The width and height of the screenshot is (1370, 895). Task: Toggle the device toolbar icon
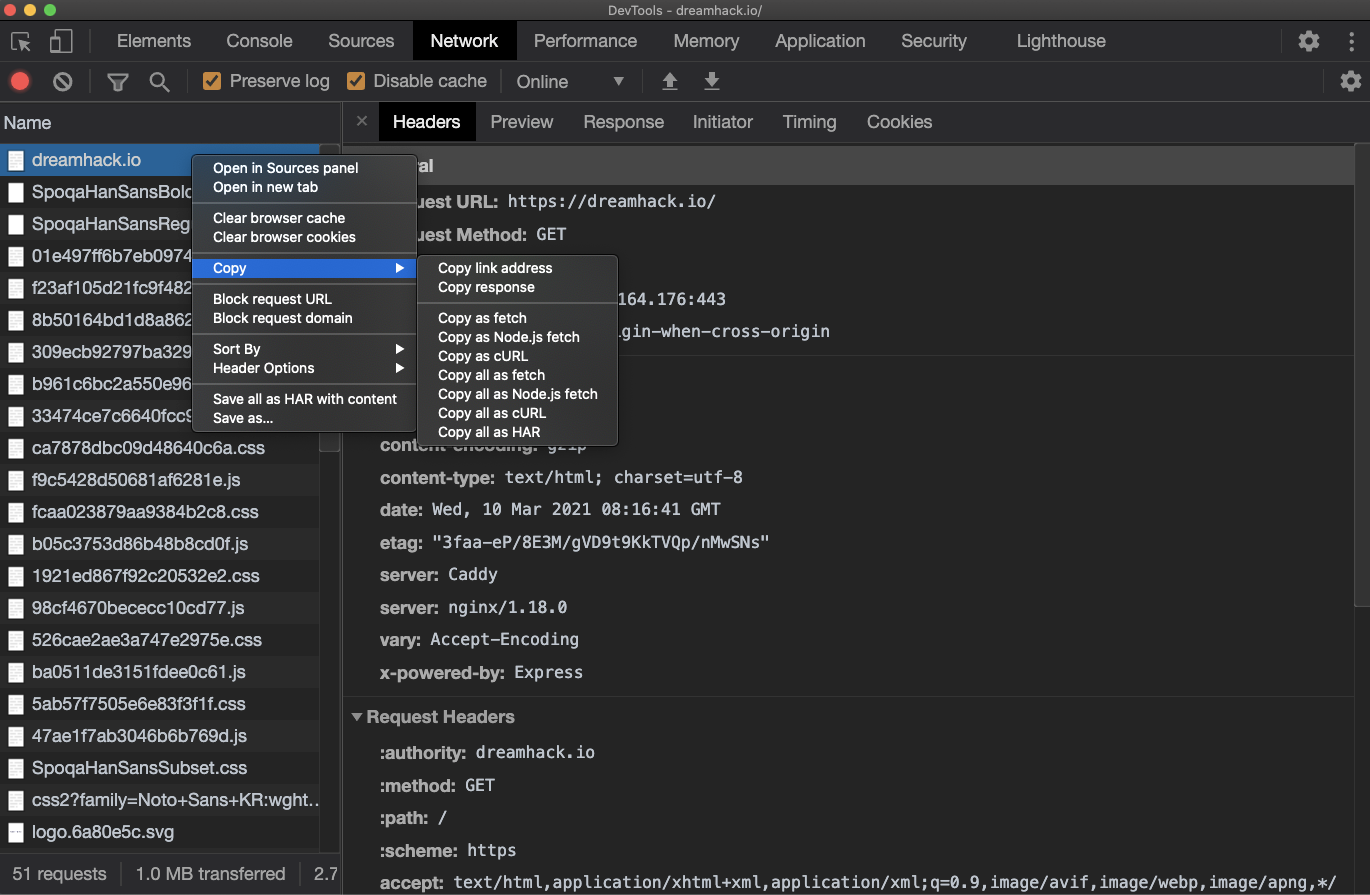61,41
